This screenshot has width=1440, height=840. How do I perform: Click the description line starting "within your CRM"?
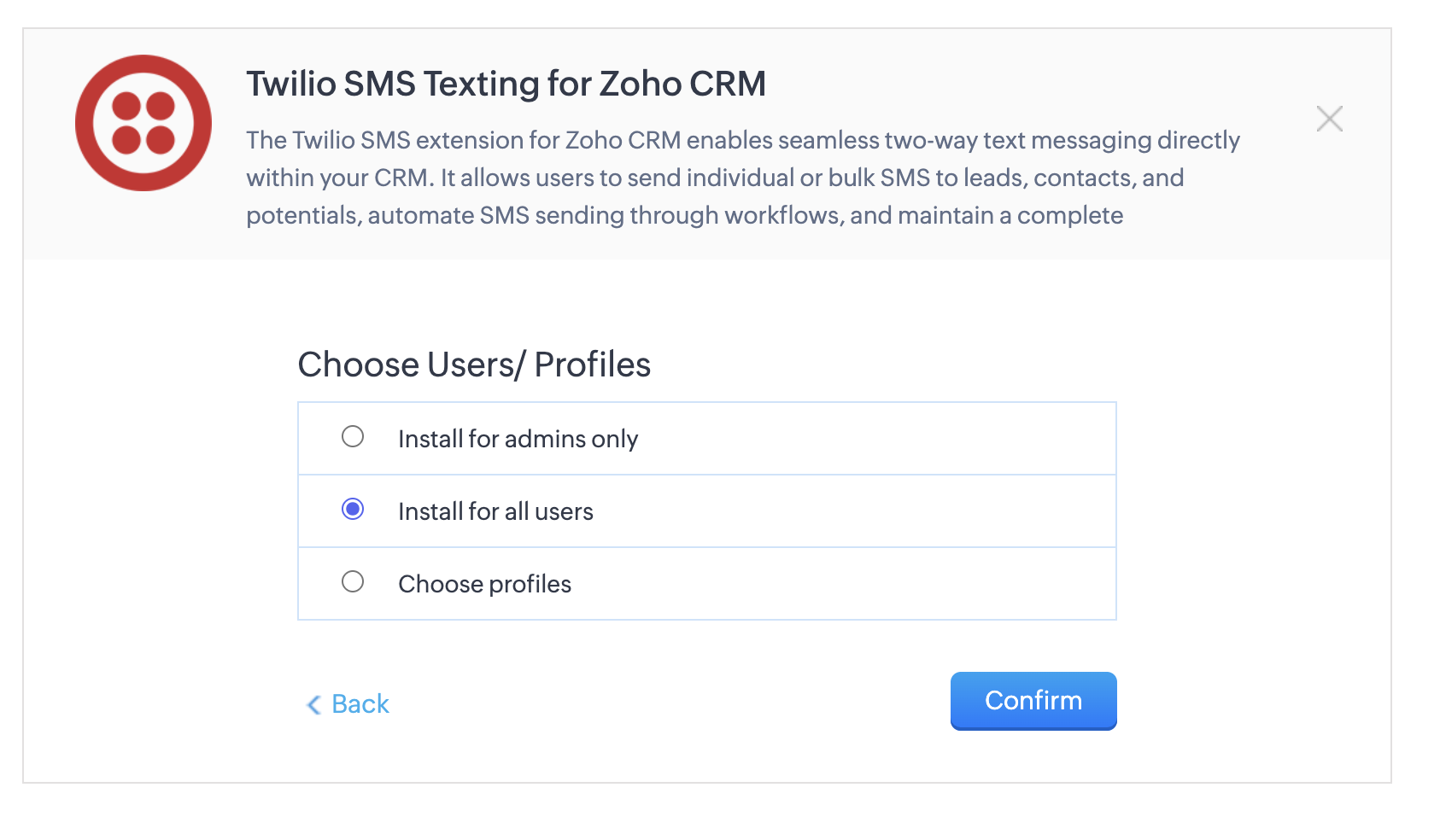pos(715,178)
